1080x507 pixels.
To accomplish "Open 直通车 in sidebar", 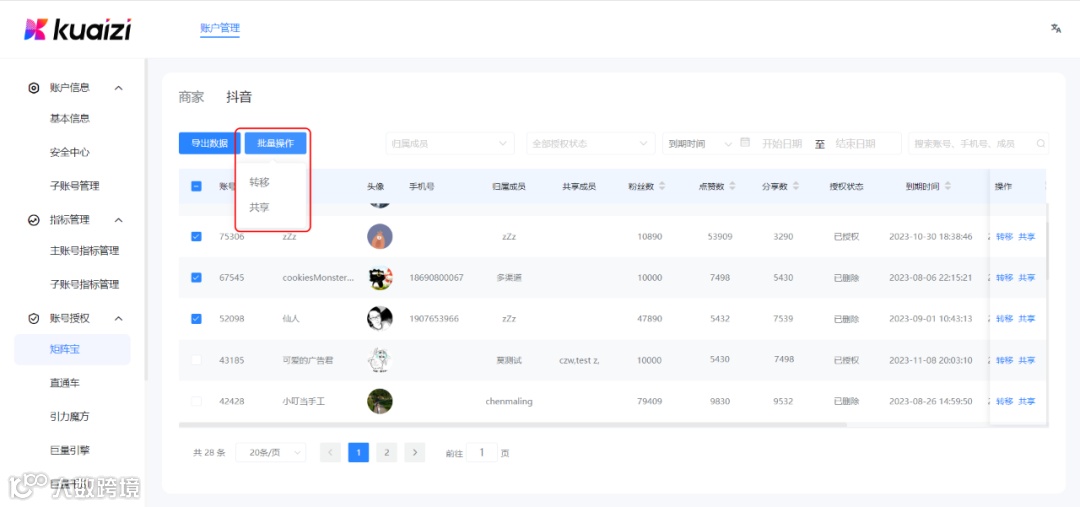I will click(65, 383).
